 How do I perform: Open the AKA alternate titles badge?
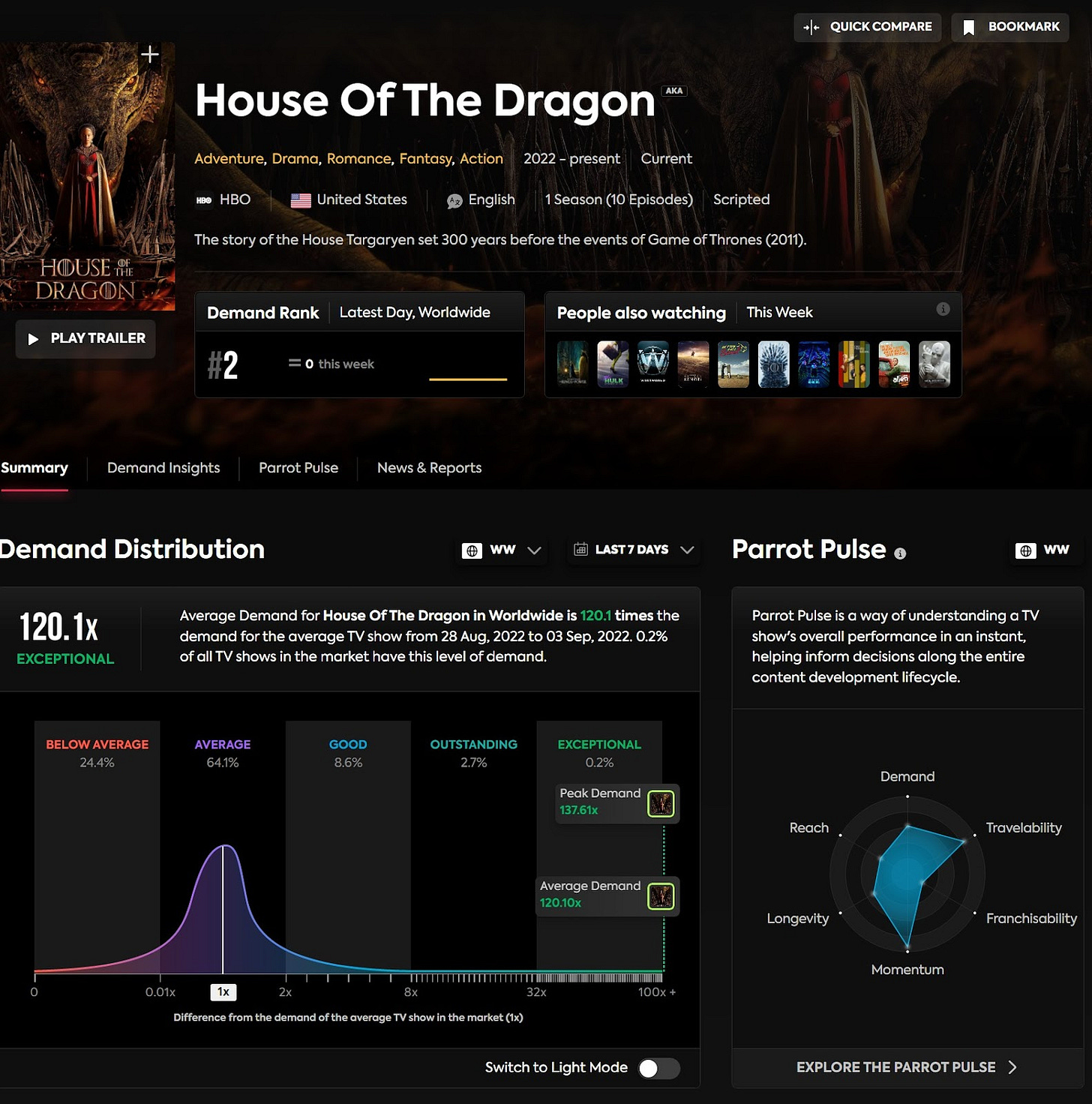click(673, 91)
